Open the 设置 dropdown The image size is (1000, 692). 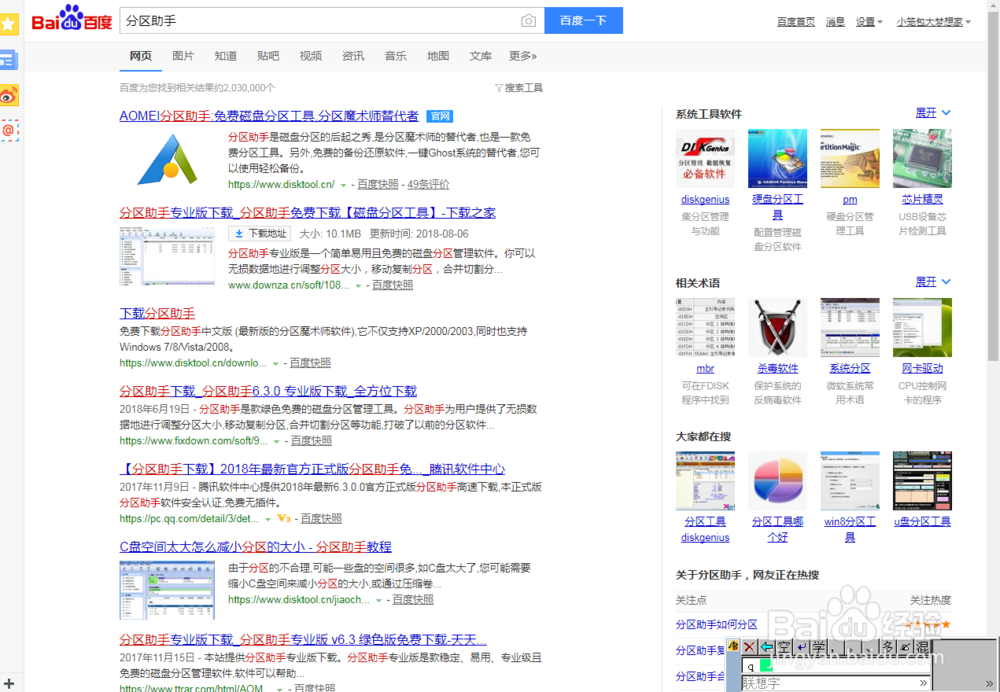869,22
